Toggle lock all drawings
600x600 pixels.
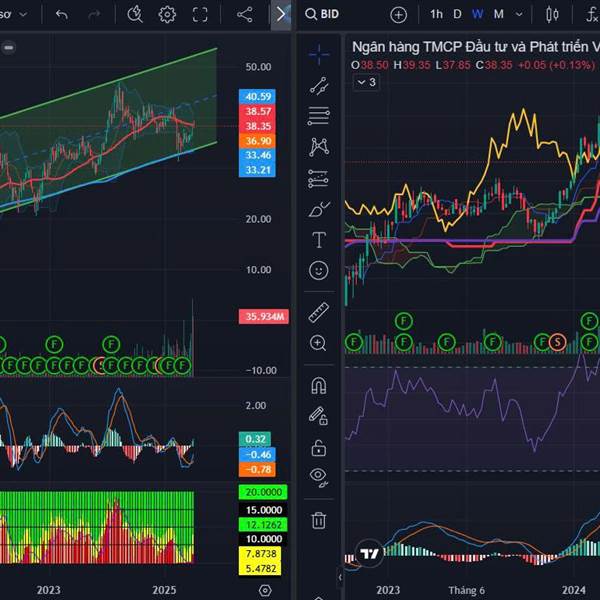tap(319, 447)
